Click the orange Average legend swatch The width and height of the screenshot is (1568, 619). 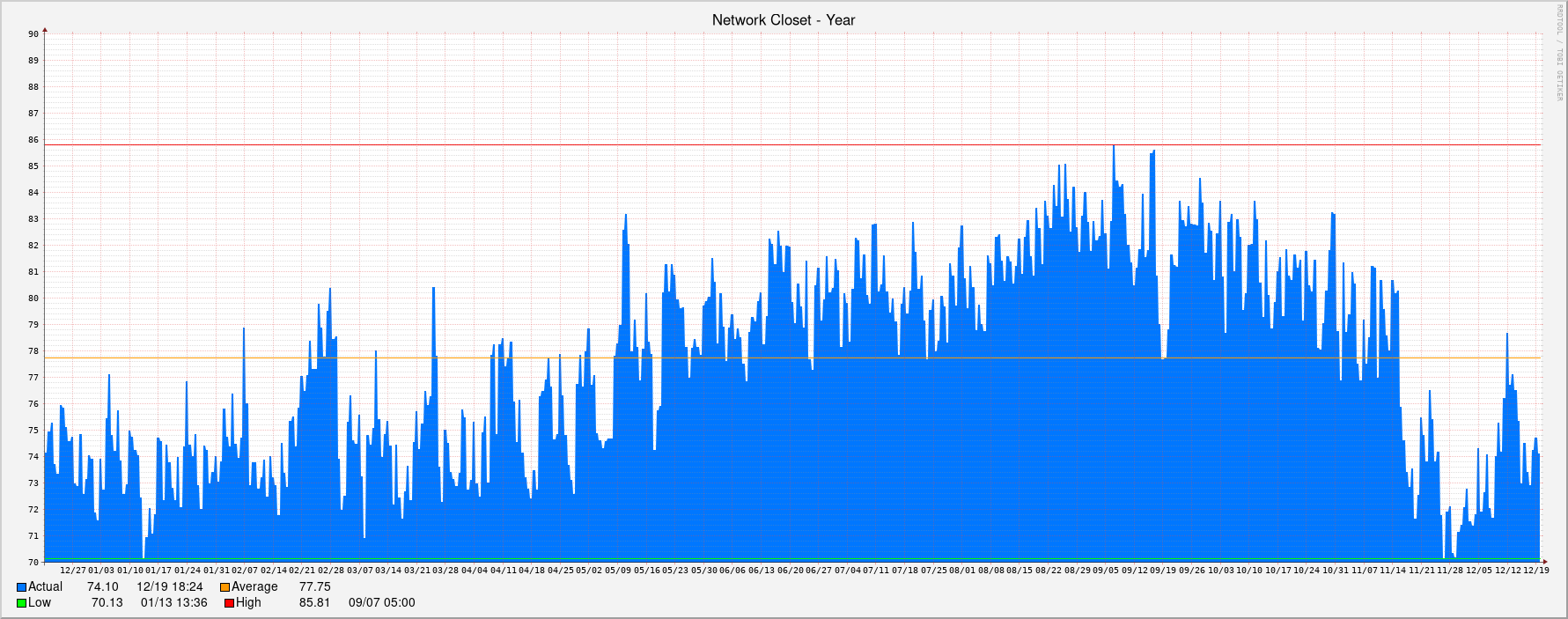point(225,587)
